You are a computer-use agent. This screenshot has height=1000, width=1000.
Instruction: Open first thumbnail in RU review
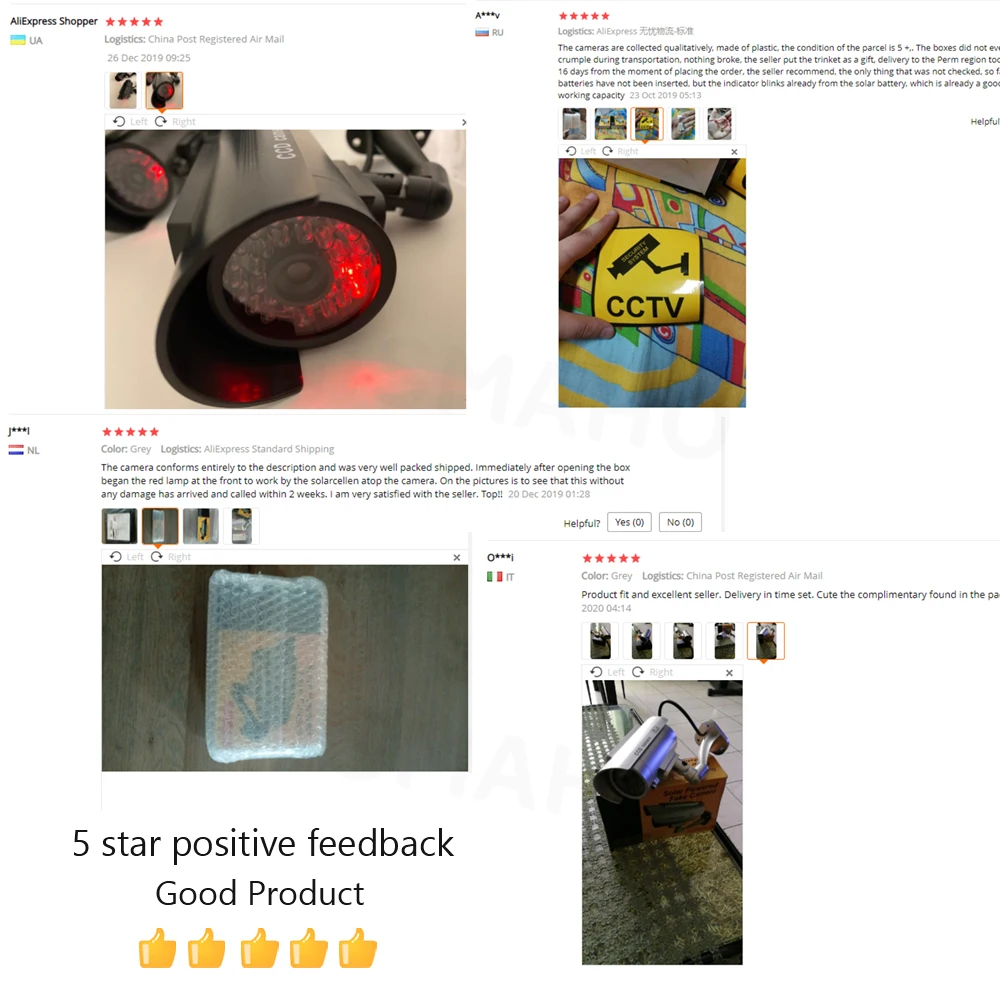[574, 123]
